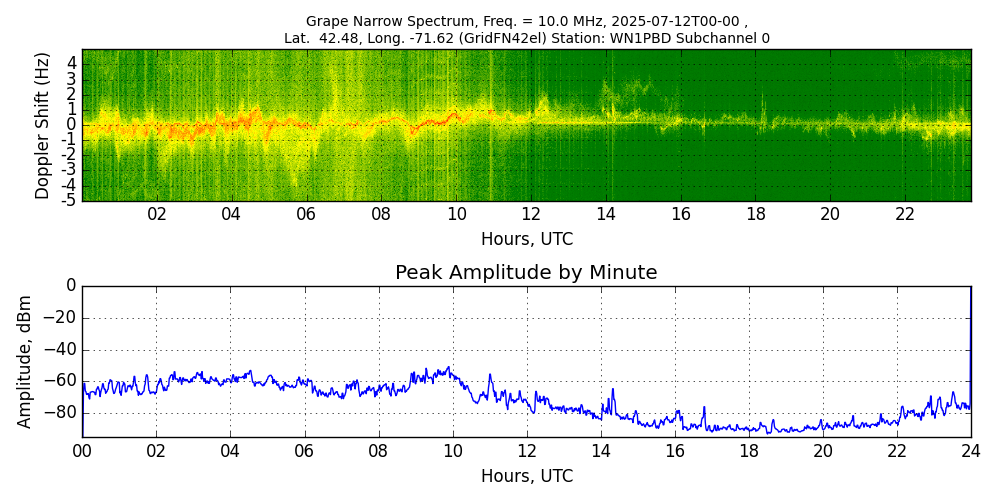The image size is (1000, 500).
Task: Click the 4 tick on the Doppler axis
Action: 71,63
